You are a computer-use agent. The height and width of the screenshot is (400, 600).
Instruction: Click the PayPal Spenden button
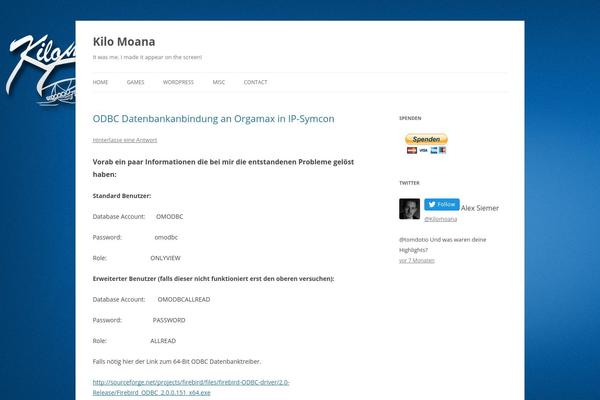426,139
